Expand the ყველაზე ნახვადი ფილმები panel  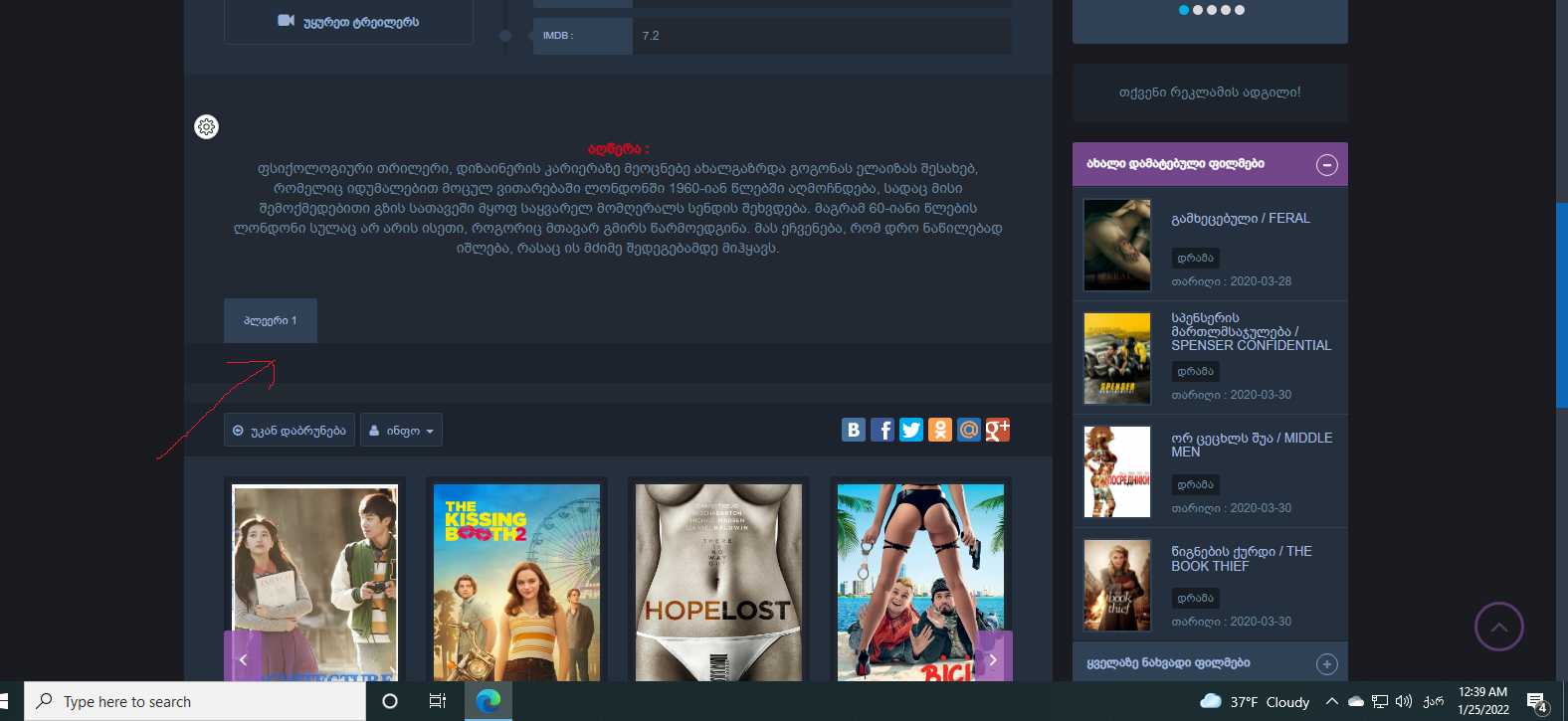pos(1327,663)
